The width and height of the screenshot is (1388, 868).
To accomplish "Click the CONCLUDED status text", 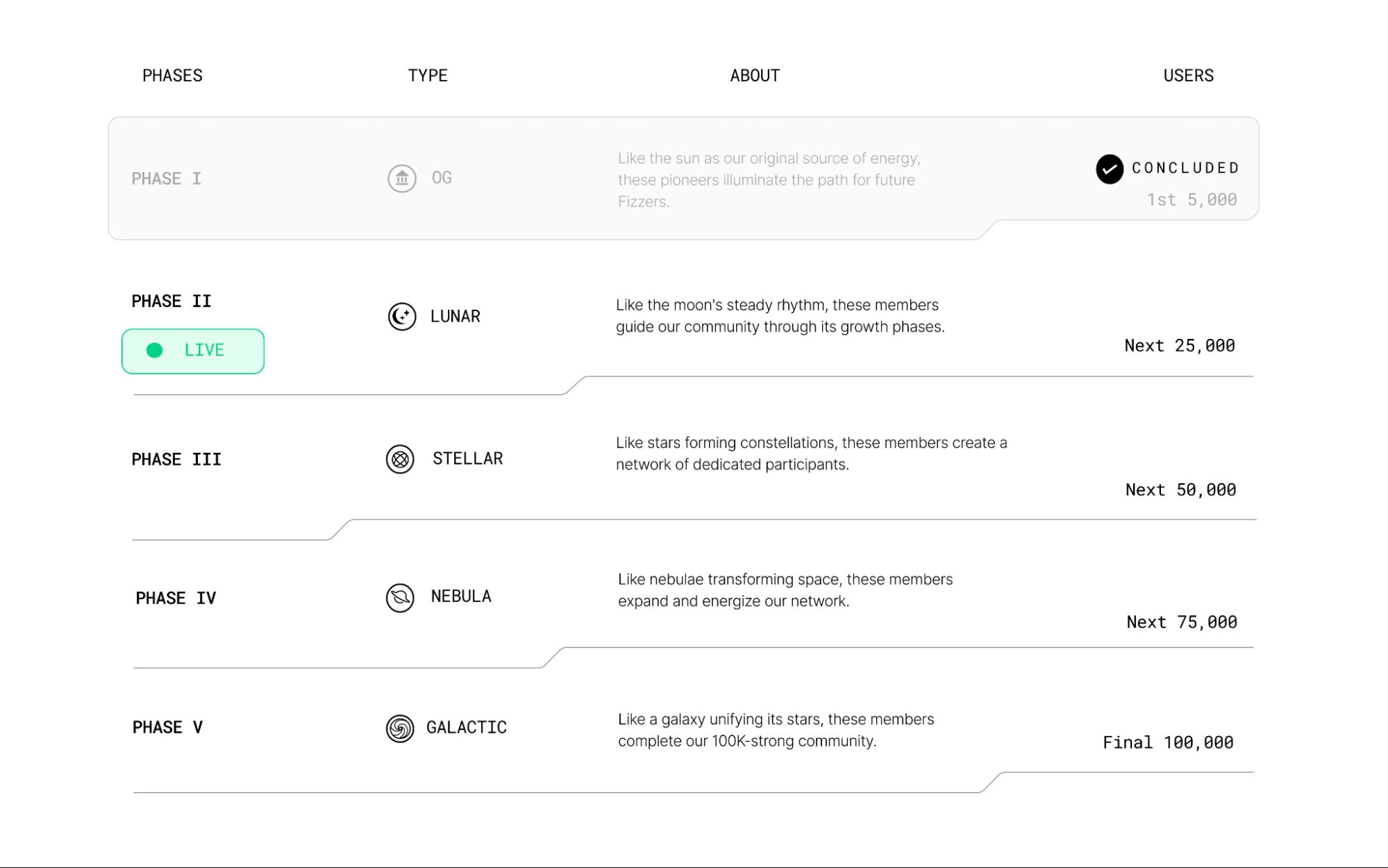I will click(x=1185, y=168).
